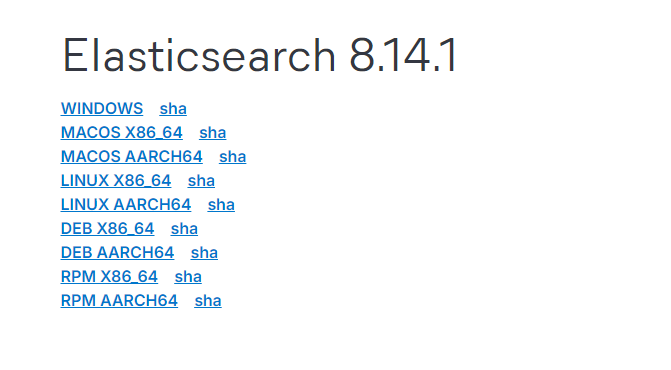Click the Elasticsearch 8.14.1 heading
This screenshot has height=370, width=671.
point(260,56)
